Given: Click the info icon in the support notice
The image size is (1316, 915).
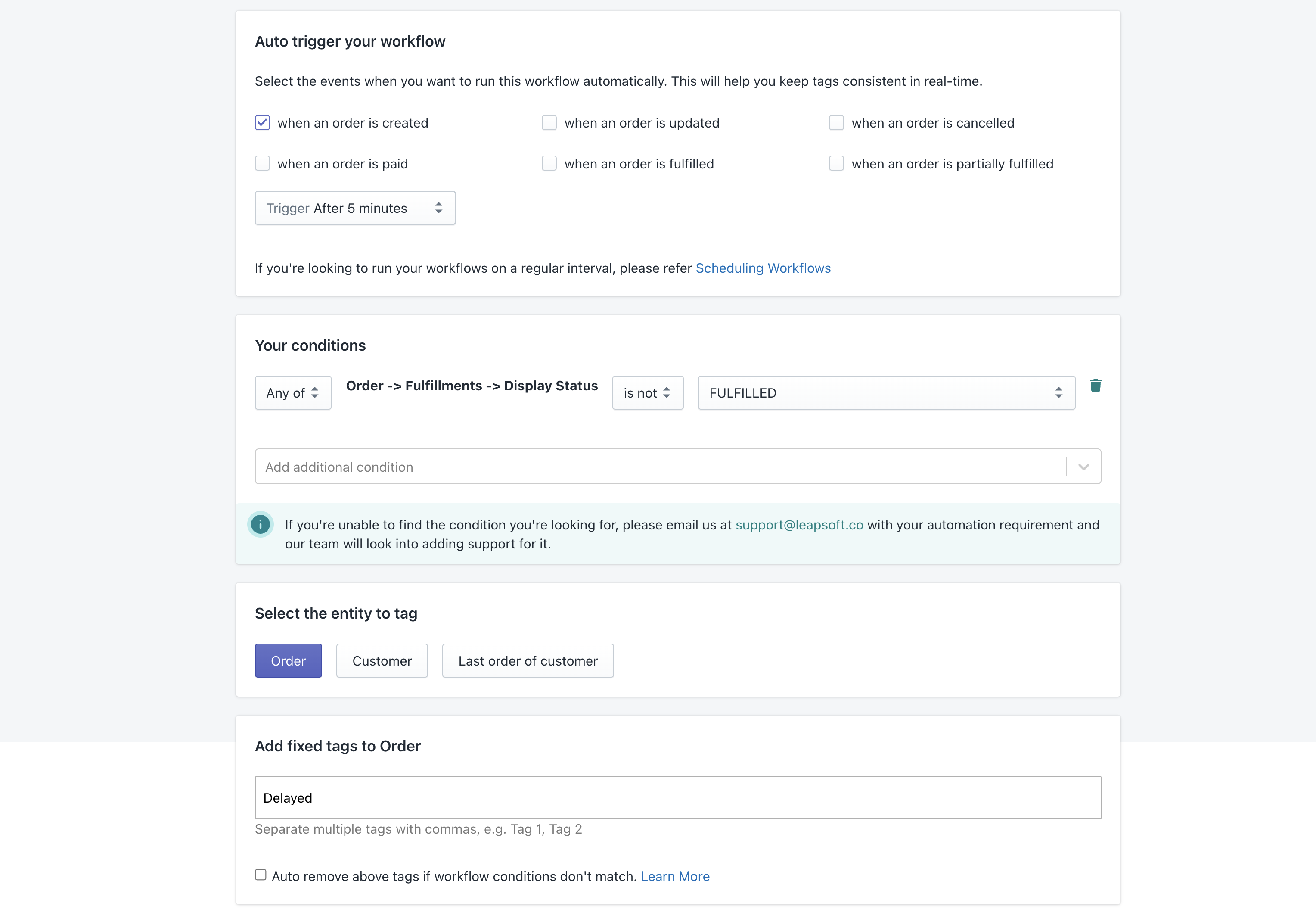Looking at the screenshot, I should [261, 524].
